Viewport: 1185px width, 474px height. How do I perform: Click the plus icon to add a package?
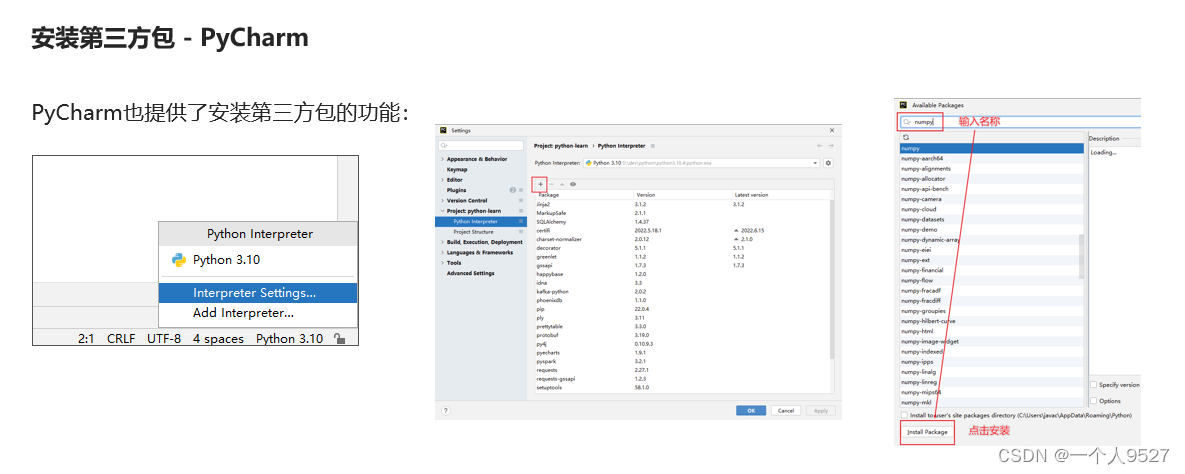(x=540, y=184)
